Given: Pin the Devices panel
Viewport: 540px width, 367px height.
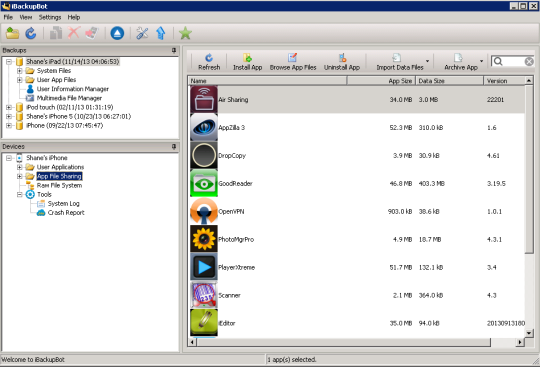Looking at the screenshot, I should point(174,146).
